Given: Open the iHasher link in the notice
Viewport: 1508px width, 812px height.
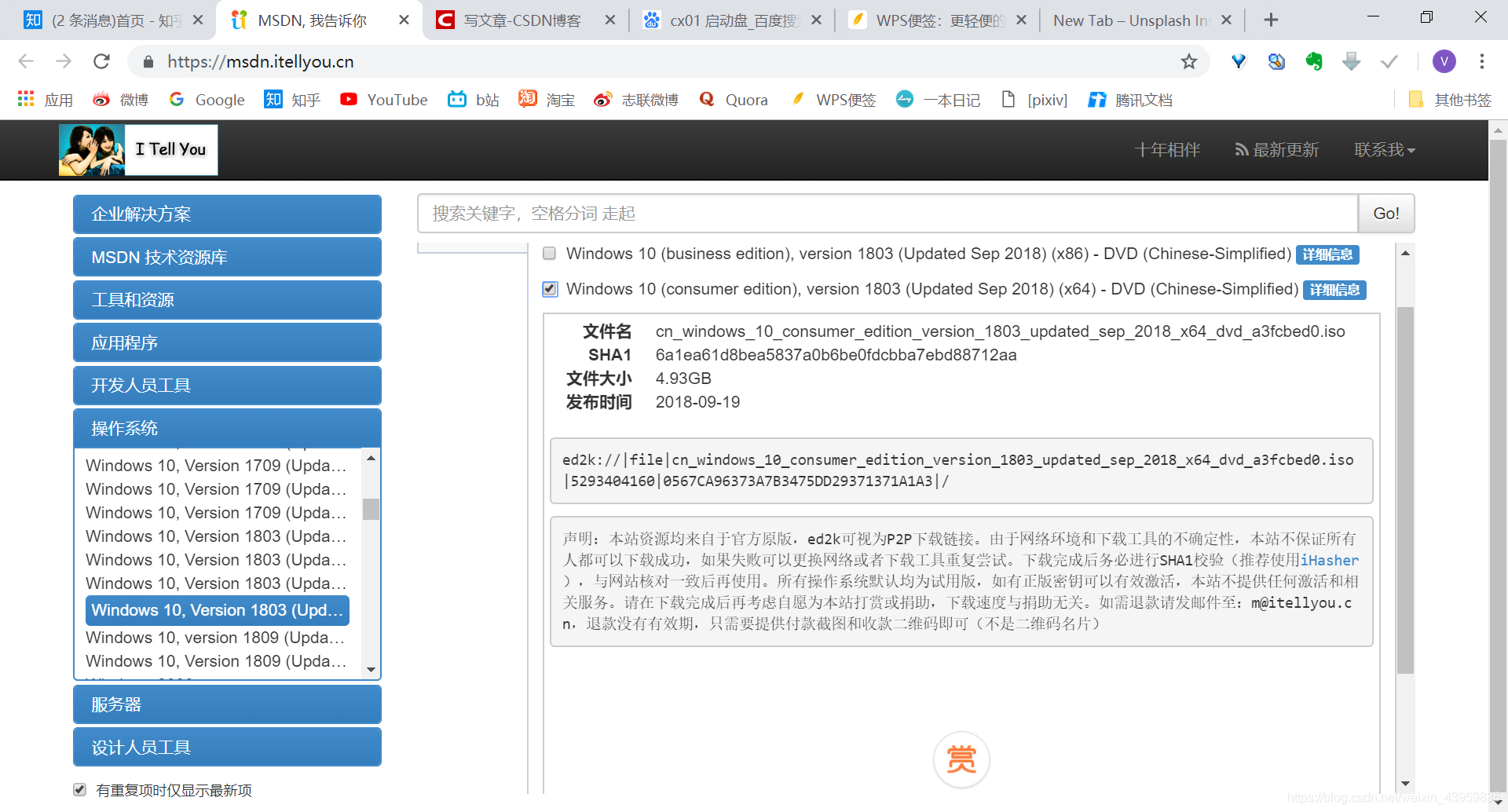Looking at the screenshot, I should [x=1330, y=560].
